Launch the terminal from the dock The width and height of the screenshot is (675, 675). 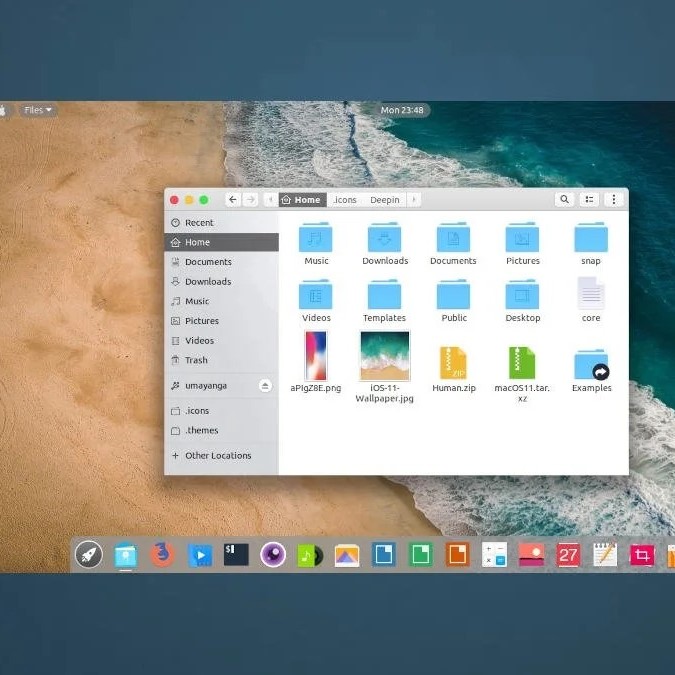coord(236,554)
